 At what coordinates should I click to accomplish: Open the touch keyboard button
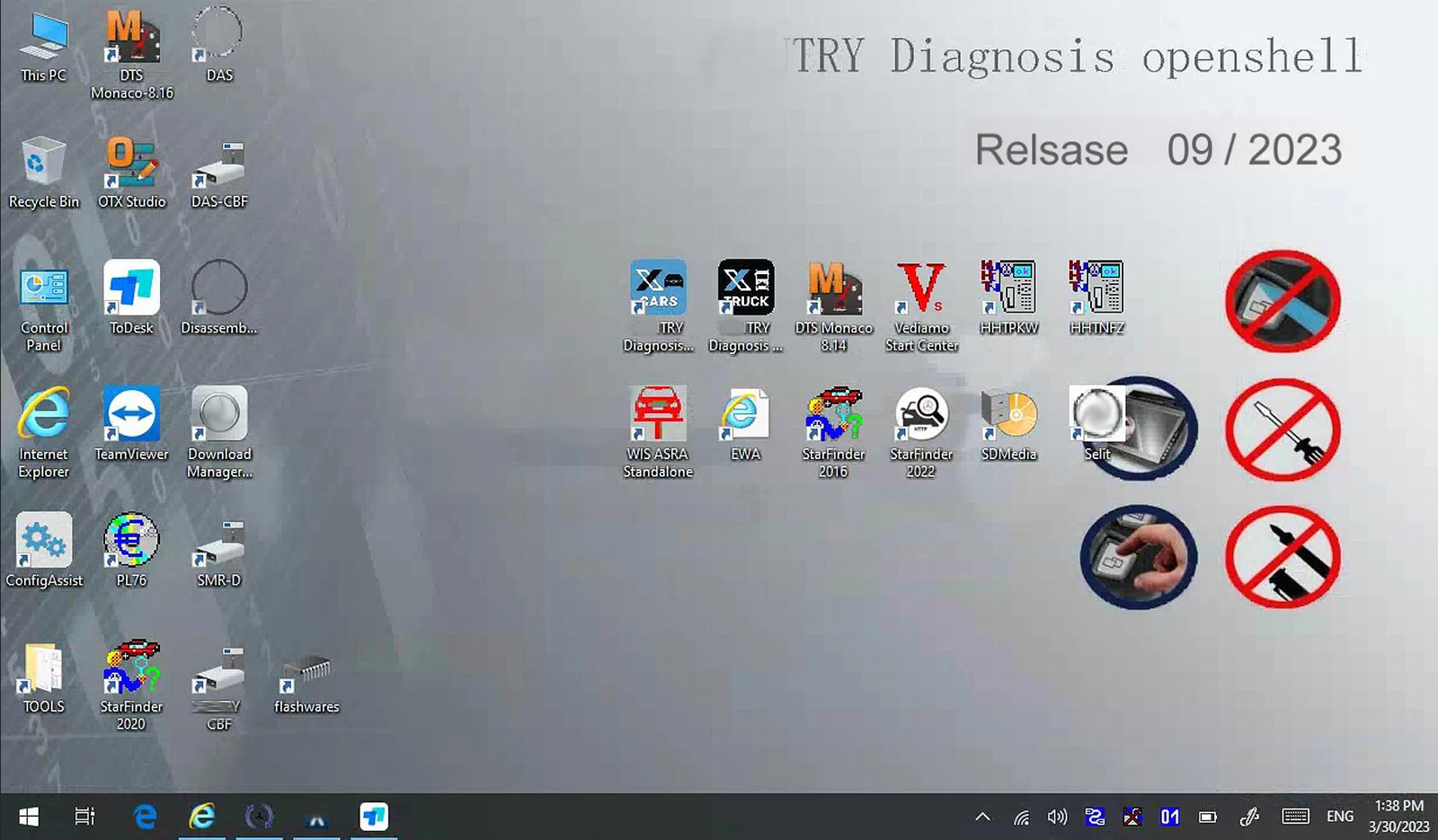[x=1295, y=817]
